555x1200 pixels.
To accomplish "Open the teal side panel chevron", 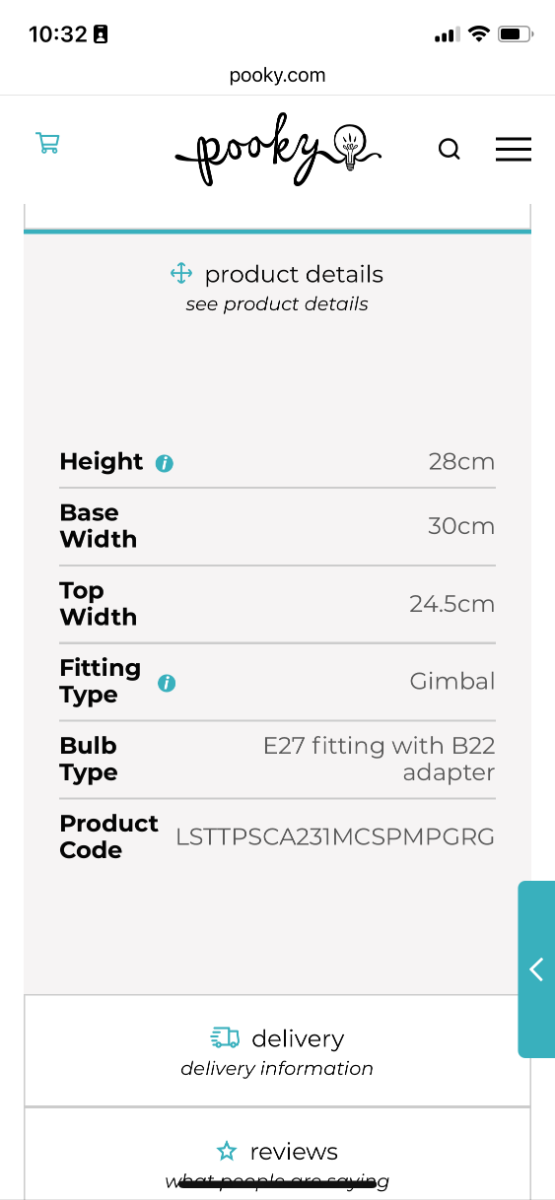I will click(x=536, y=969).
